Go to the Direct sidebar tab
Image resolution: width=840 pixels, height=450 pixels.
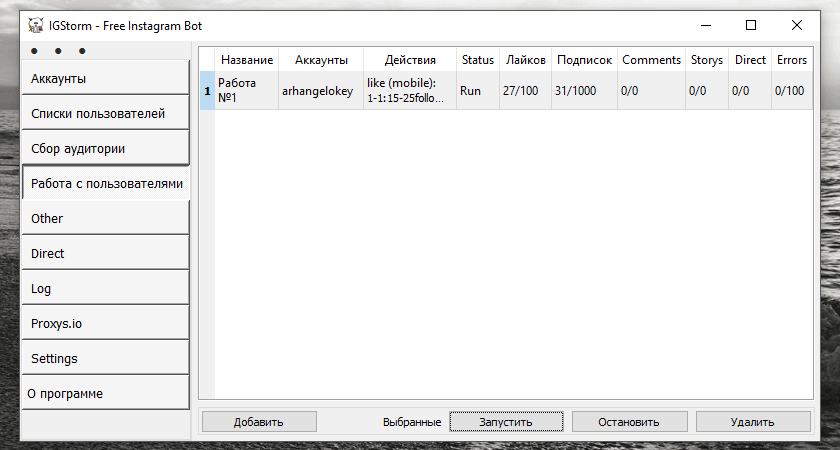106,253
